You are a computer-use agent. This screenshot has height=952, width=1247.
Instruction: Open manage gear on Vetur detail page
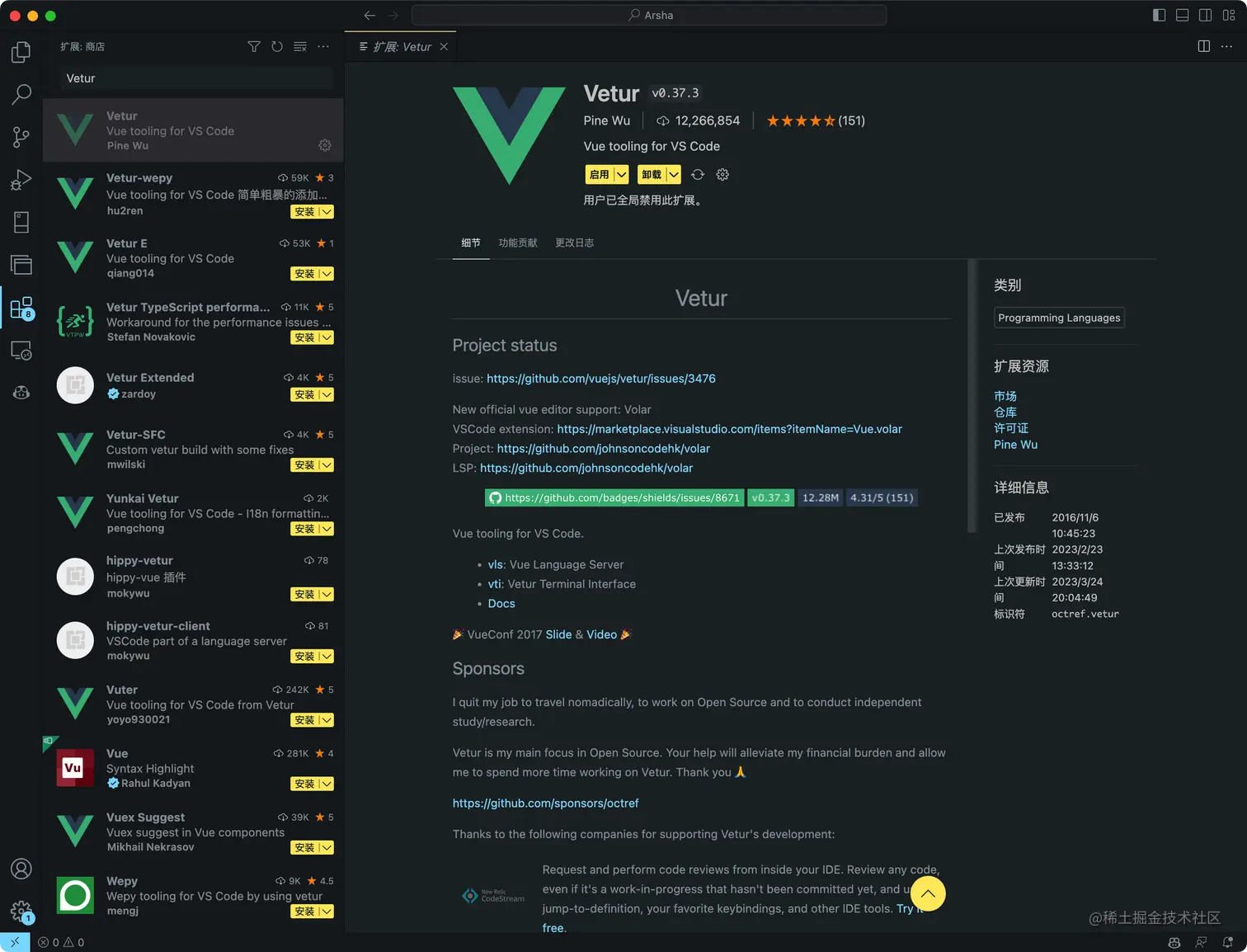[x=722, y=175]
